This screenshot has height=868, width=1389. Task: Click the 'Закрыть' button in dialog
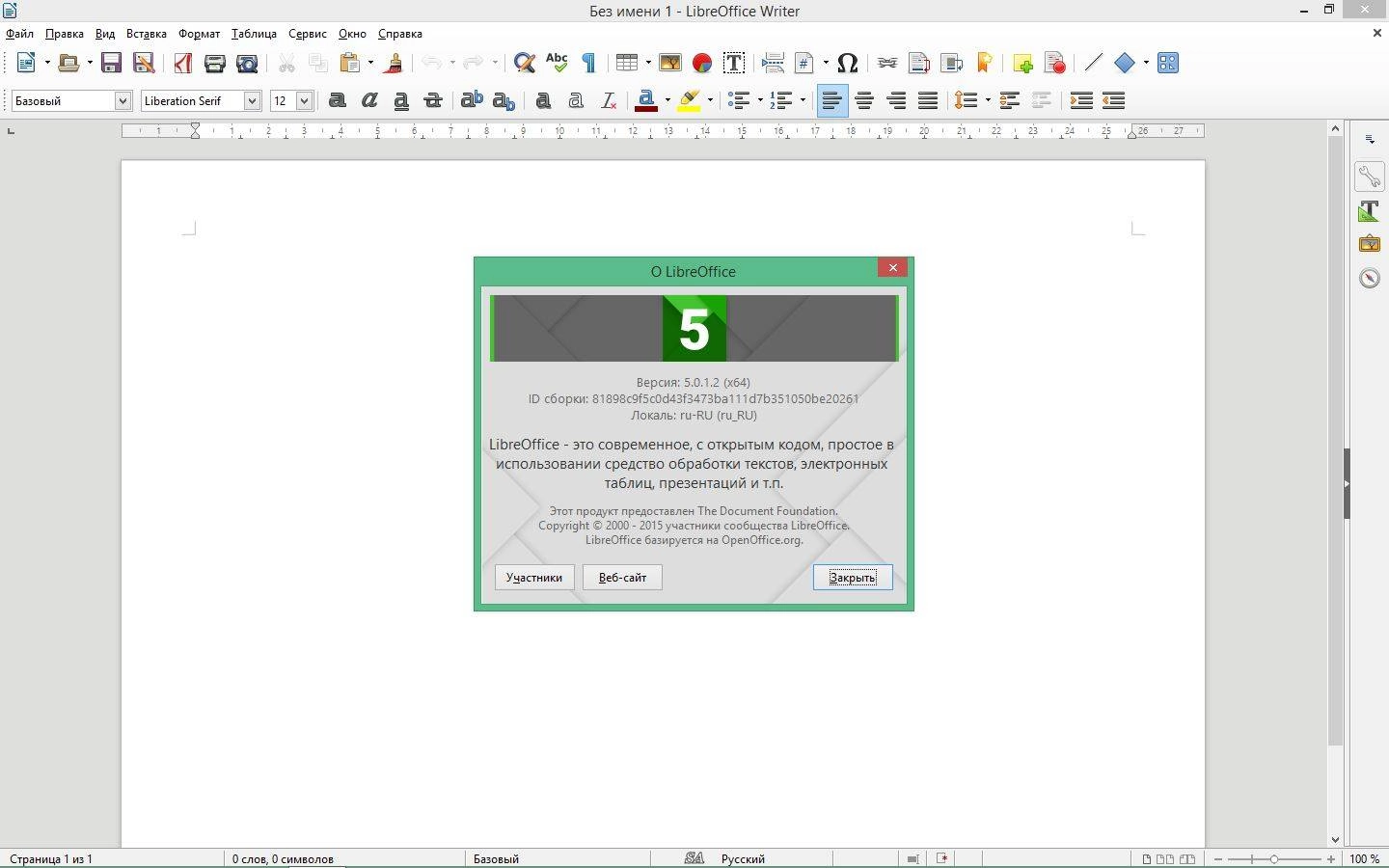(853, 577)
